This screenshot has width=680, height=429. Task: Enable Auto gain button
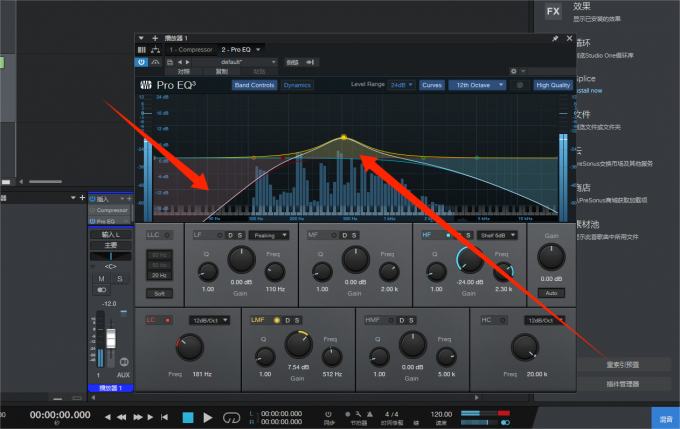point(551,293)
